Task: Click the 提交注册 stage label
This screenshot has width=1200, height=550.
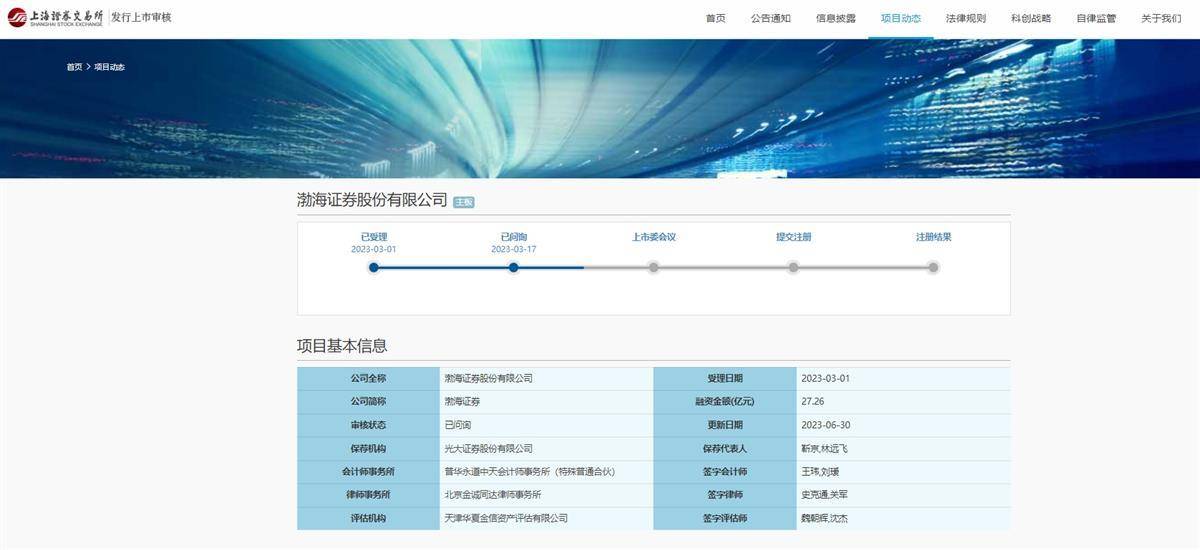Action: (x=793, y=237)
